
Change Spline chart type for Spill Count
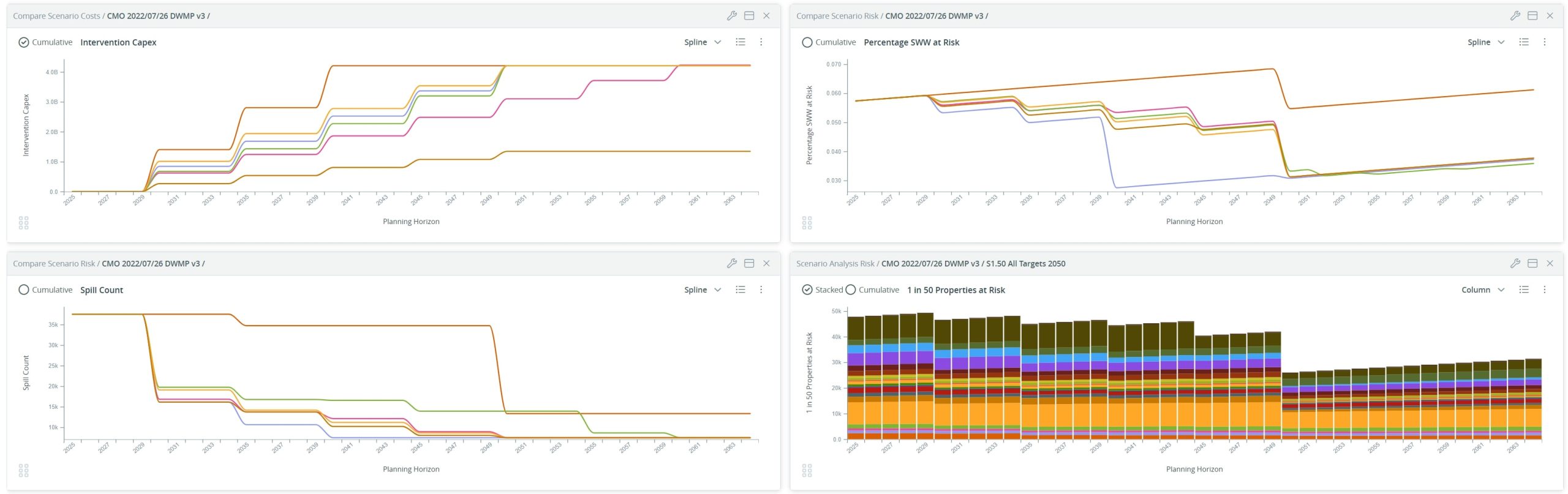(x=703, y=290)
